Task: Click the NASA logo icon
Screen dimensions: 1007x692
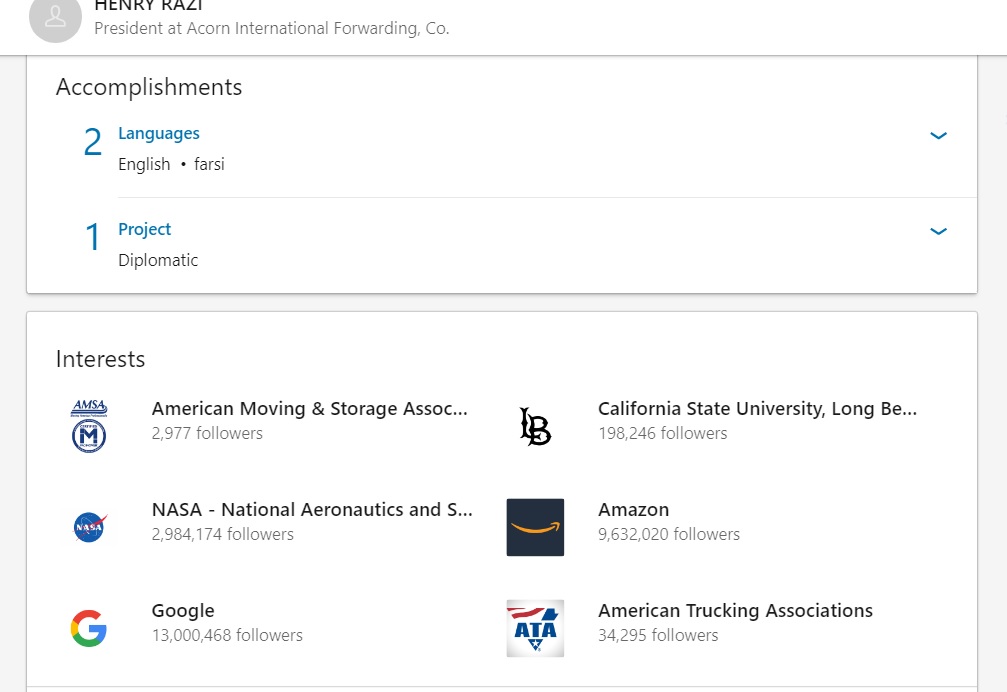Action: tap(89, 527)
